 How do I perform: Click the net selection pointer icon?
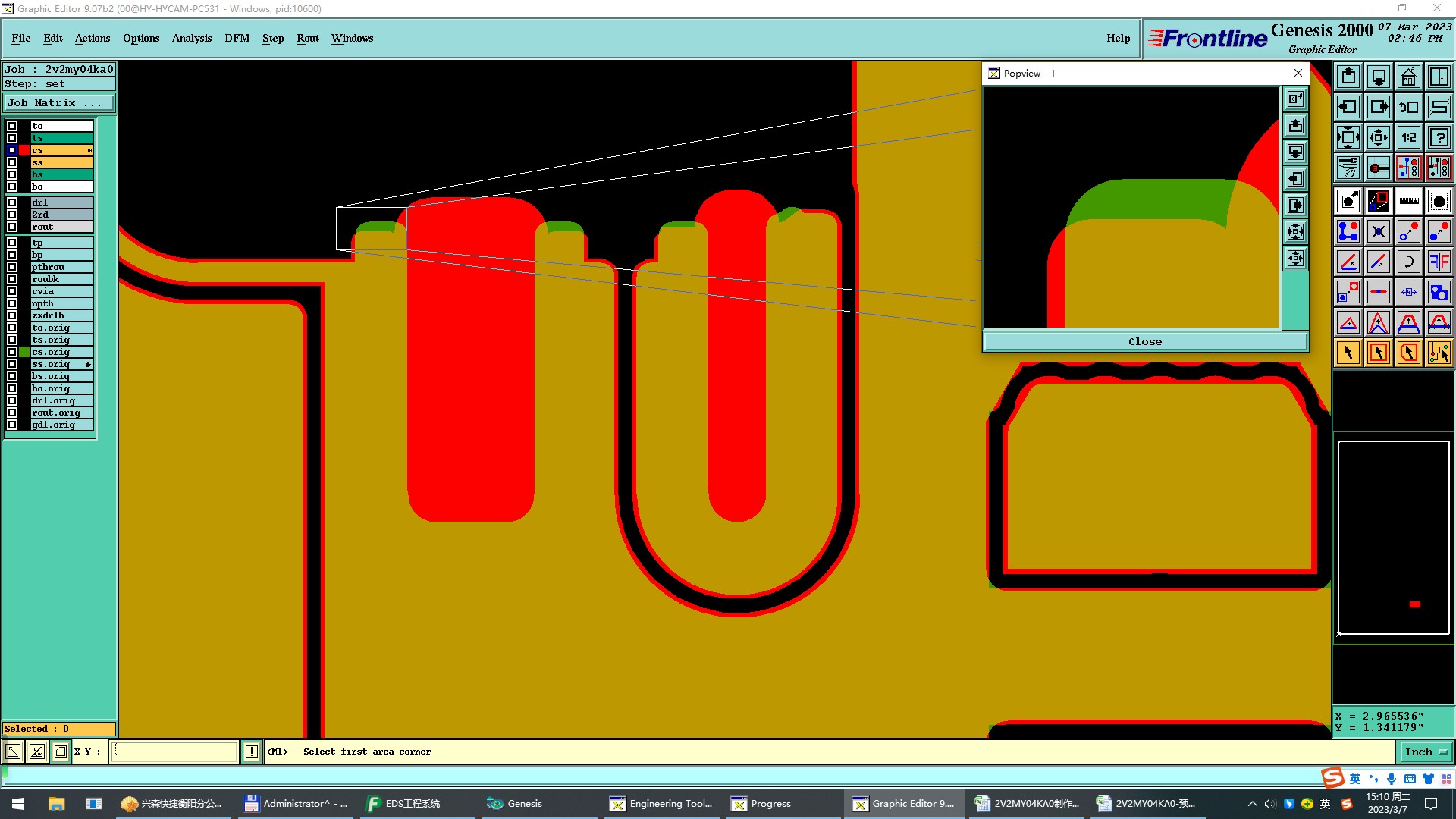pyautogui.click(x=1439, y=353)
